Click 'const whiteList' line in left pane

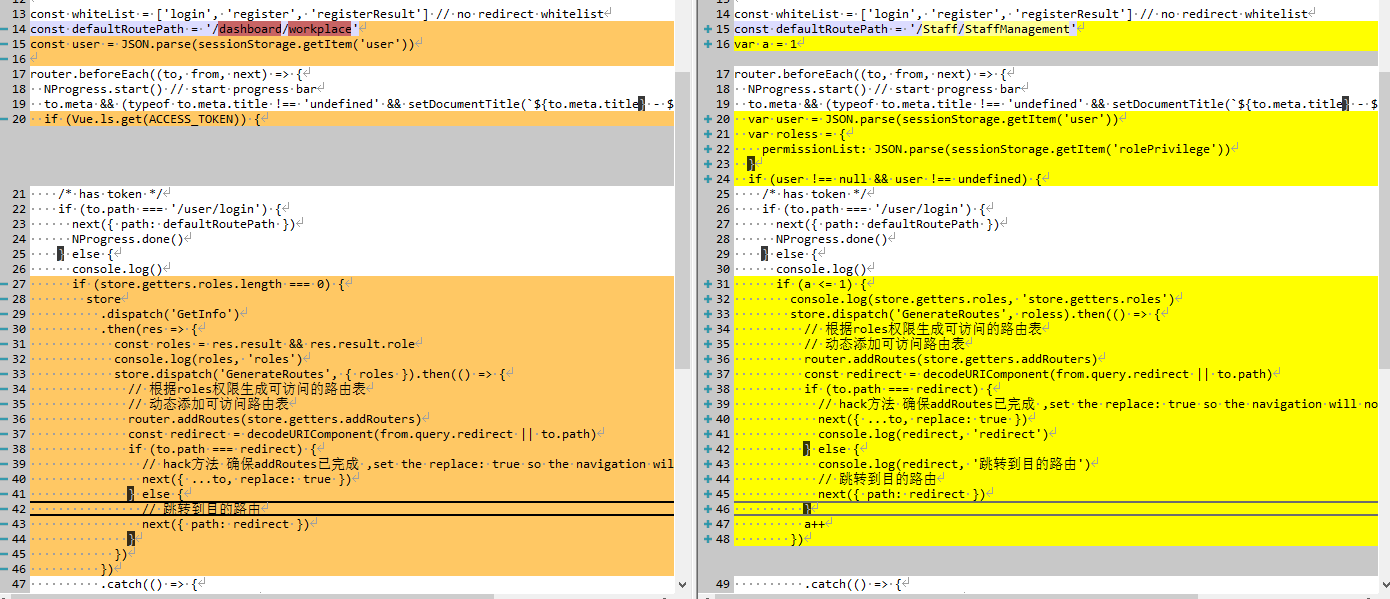(x=319, y=14)
